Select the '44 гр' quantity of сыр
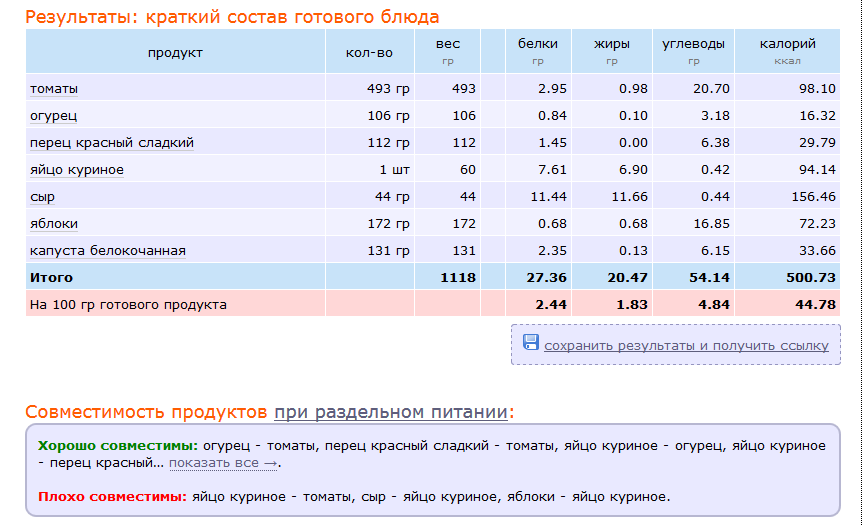 (x=392, y=197)
